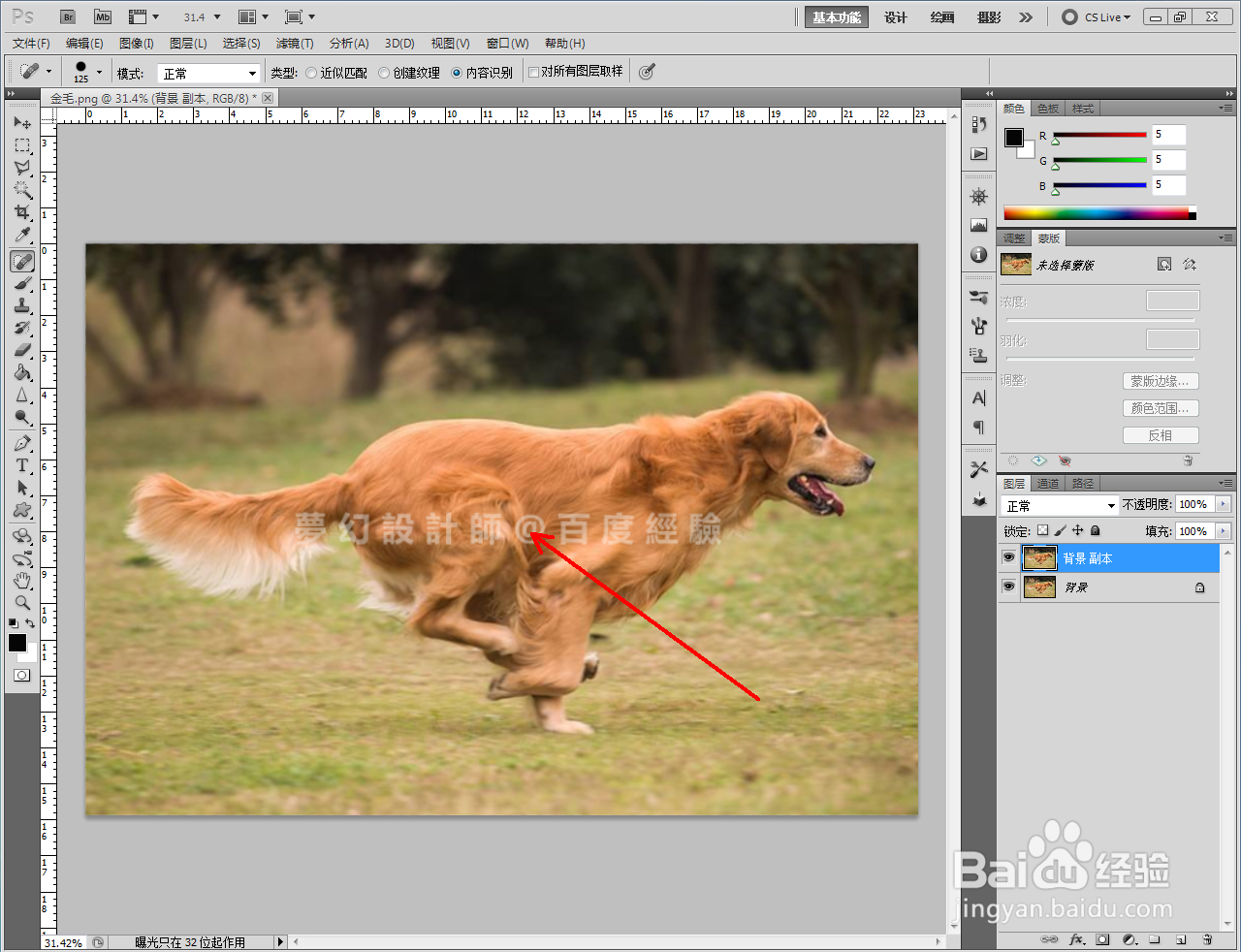
Task: Hide the 背景 副本 layer
Action: (1008, 558)
